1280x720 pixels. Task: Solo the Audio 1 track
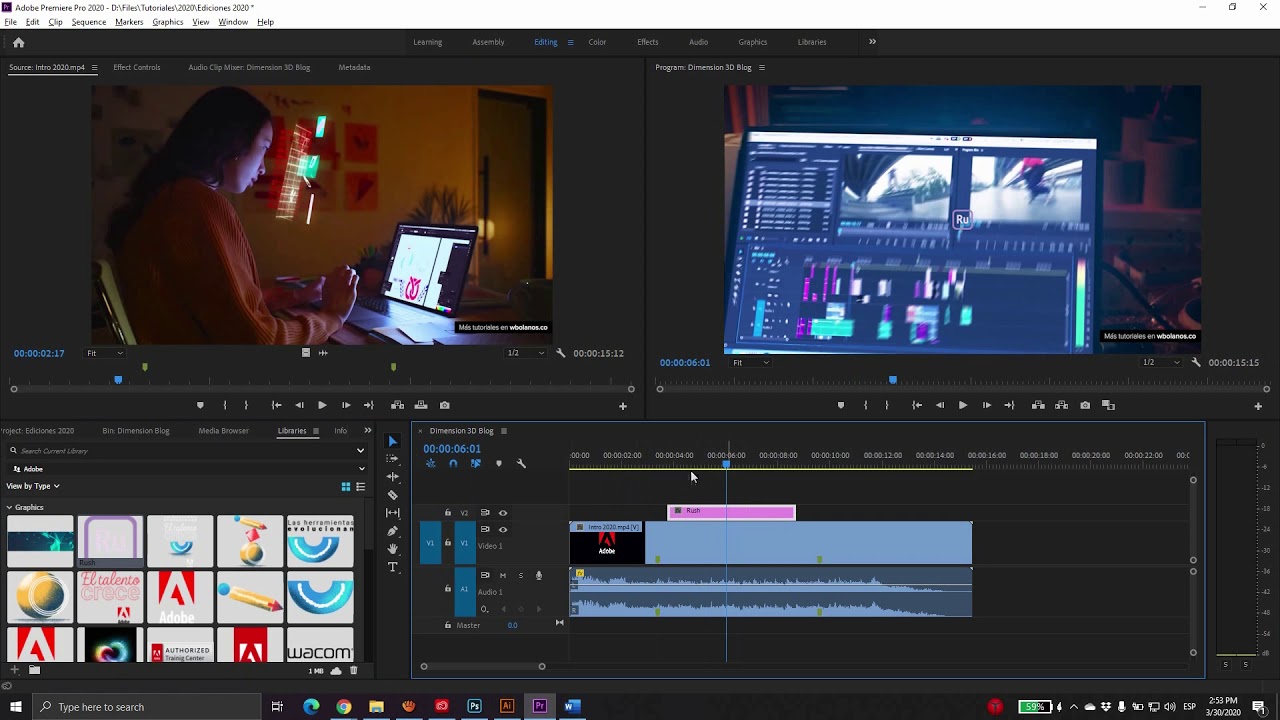(520, 575)
